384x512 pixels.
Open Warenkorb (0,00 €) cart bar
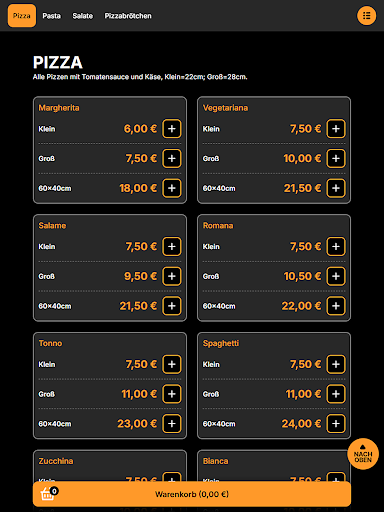coord(192,494)
